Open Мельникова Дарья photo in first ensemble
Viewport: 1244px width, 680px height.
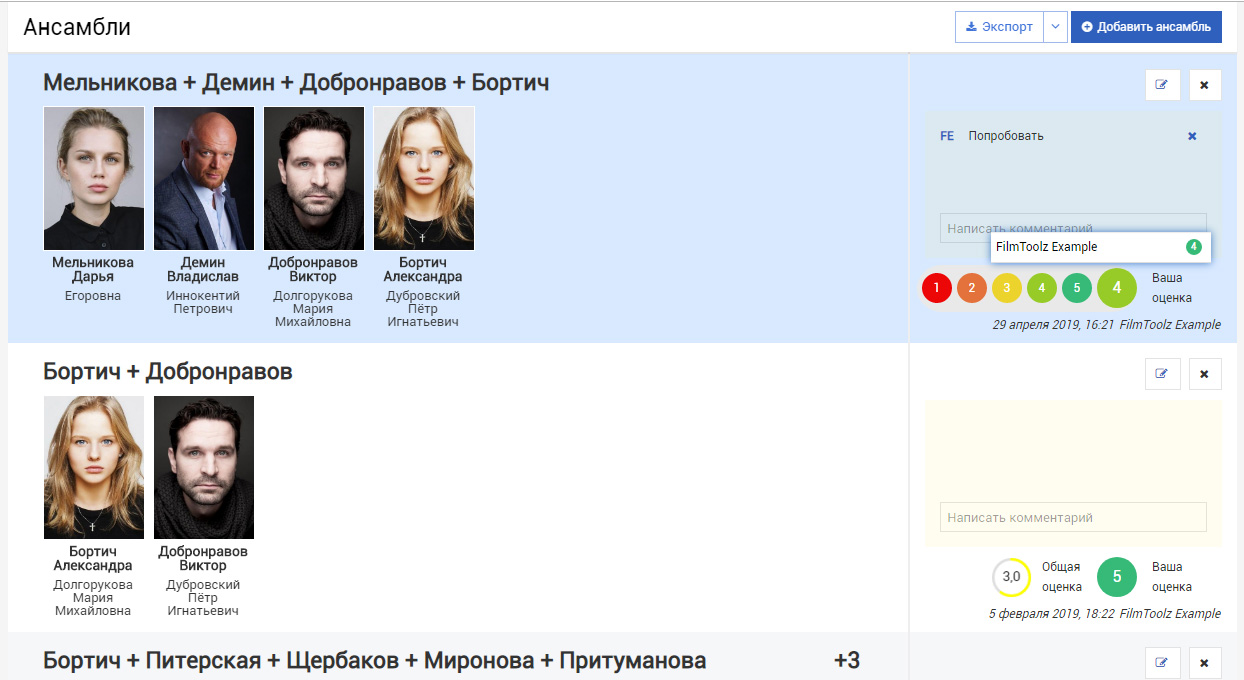pyautogui.click(x=94, y=178)
